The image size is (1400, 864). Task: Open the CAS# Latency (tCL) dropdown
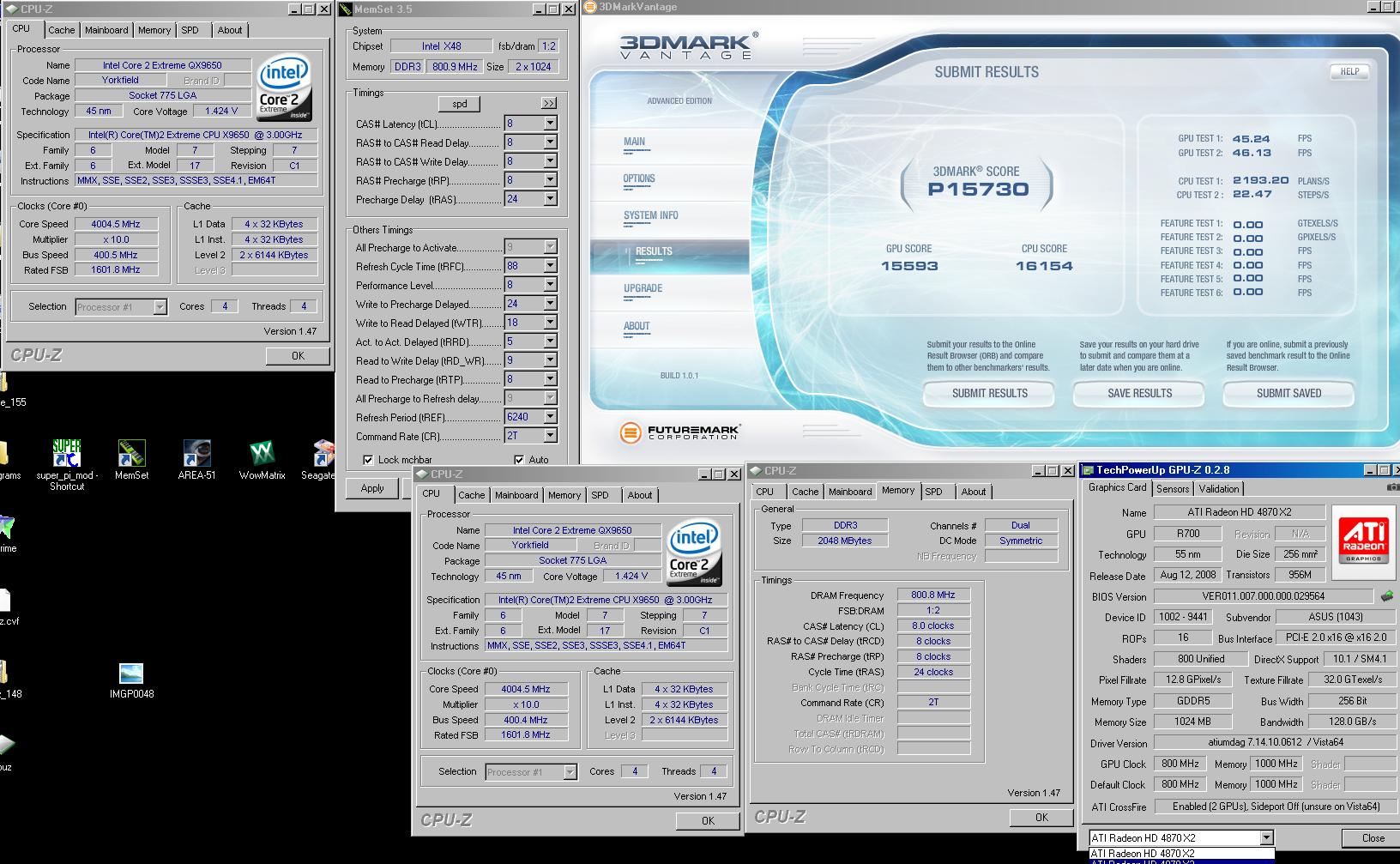click(x=550, y=124)
